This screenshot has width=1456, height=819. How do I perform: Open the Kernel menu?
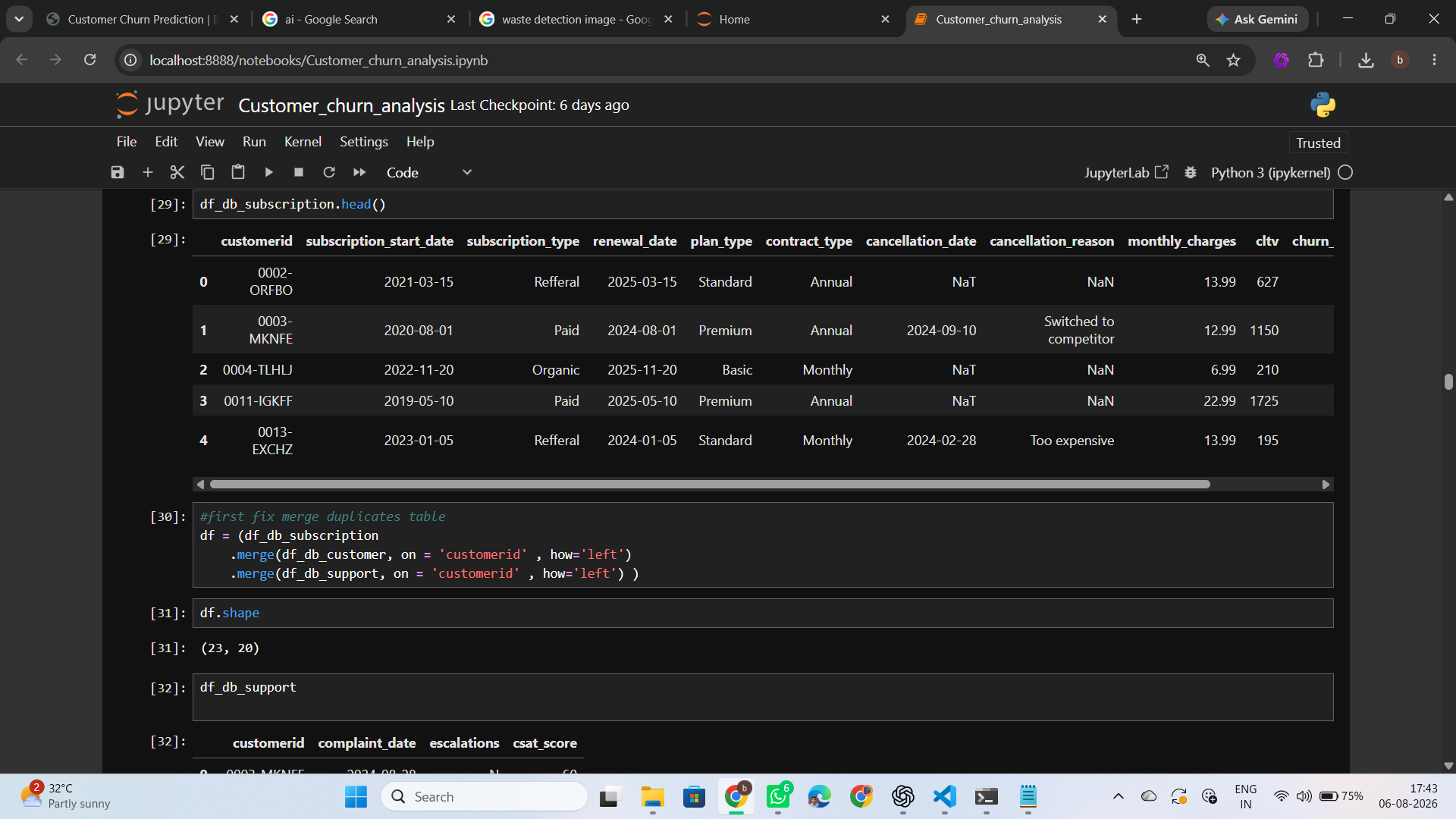click(303, 142)
